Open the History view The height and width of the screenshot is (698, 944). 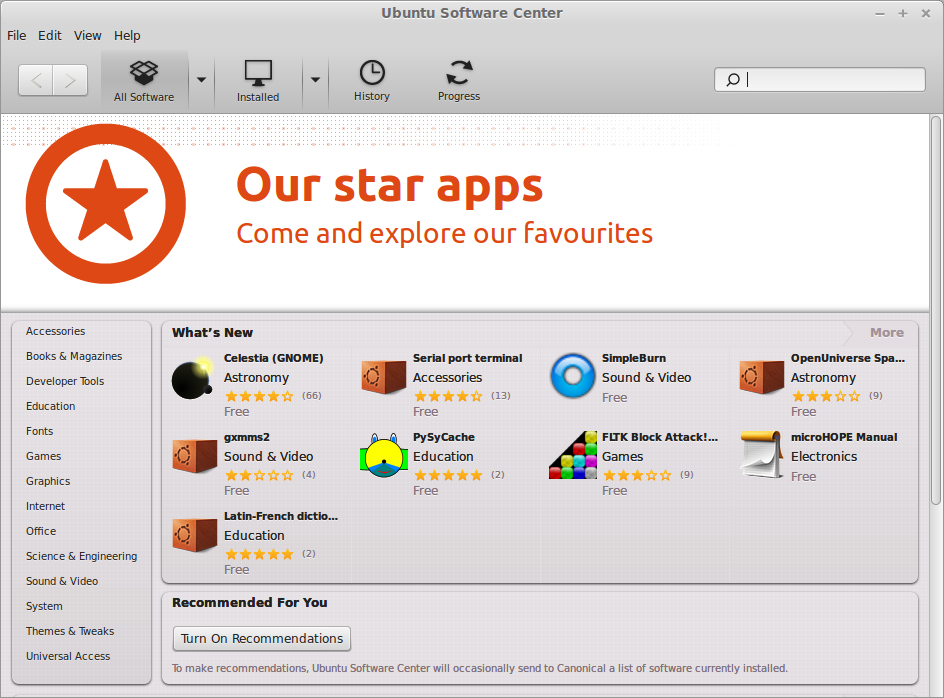tap(371, 80)
